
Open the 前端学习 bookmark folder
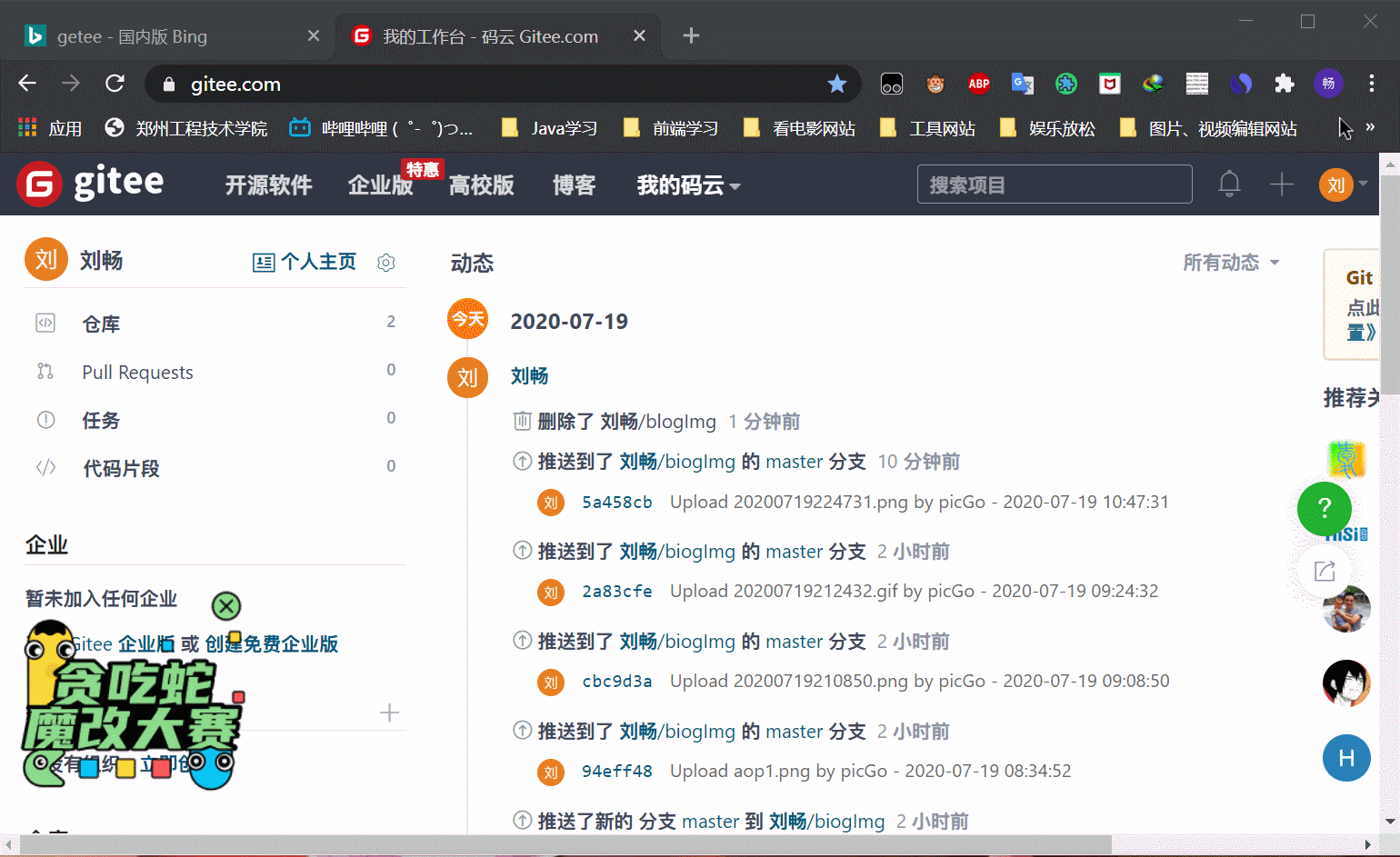tap(670, 128)
